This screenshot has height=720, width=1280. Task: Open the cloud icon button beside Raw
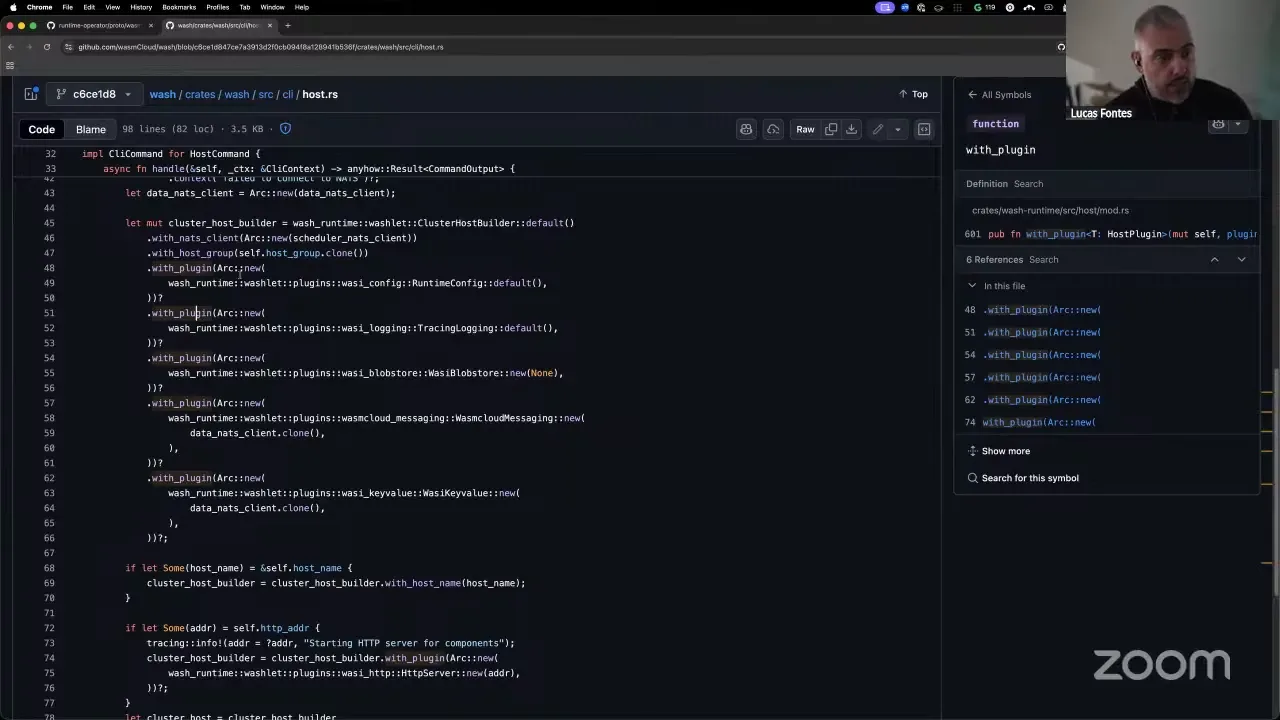click(x=773, y=129)
